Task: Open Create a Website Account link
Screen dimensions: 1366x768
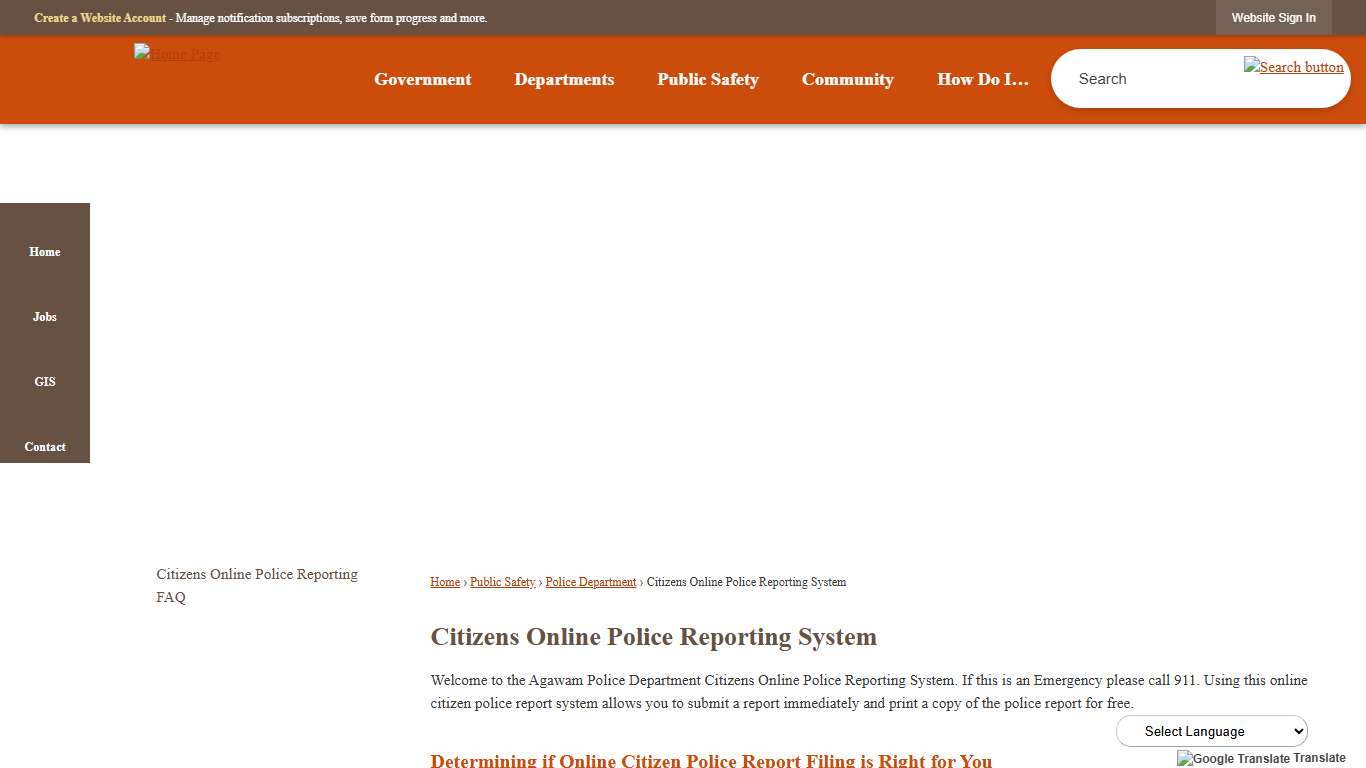Action: (x=99, y=17)
